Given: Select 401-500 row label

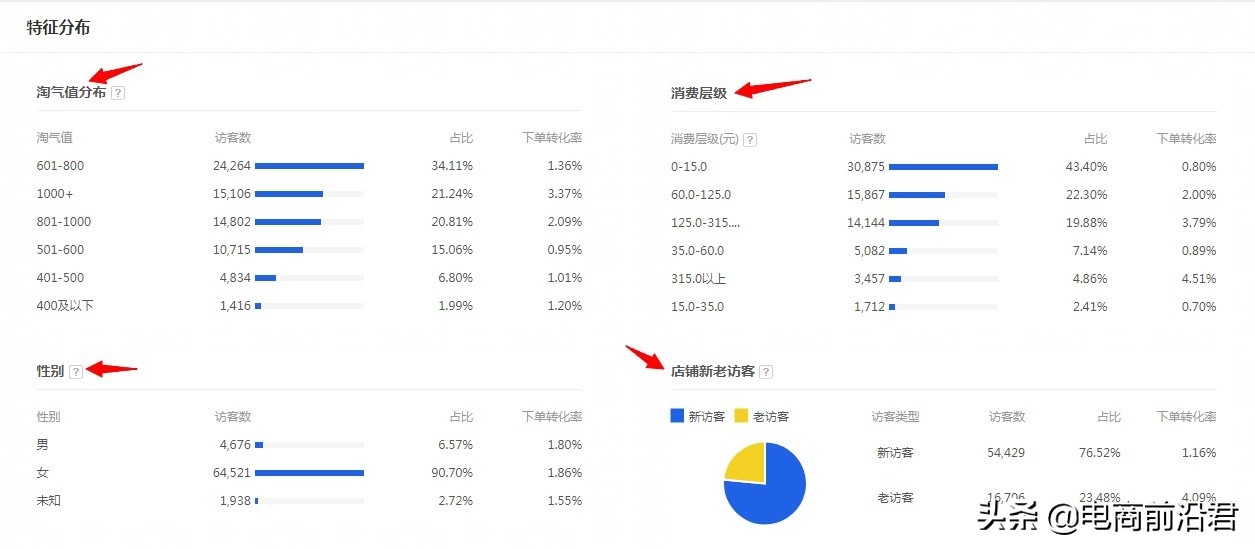Looking at the screenshot, I should (60, 278).
